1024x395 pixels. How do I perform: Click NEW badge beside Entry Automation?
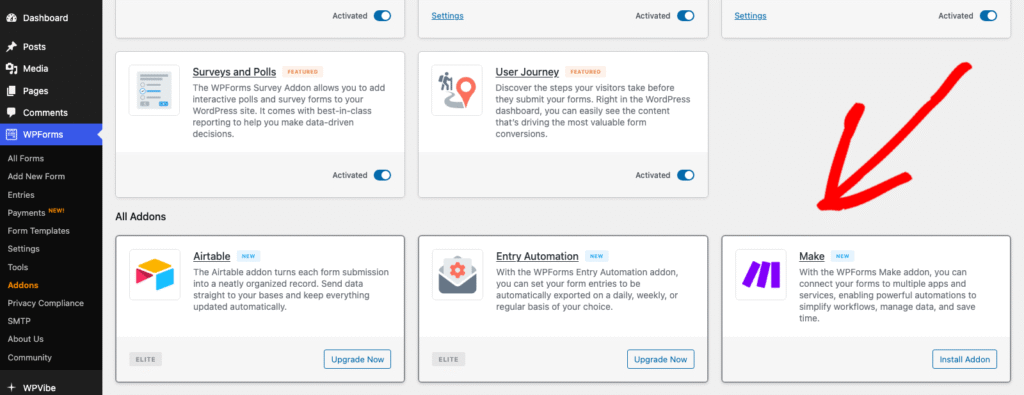[x=597, y=256]
